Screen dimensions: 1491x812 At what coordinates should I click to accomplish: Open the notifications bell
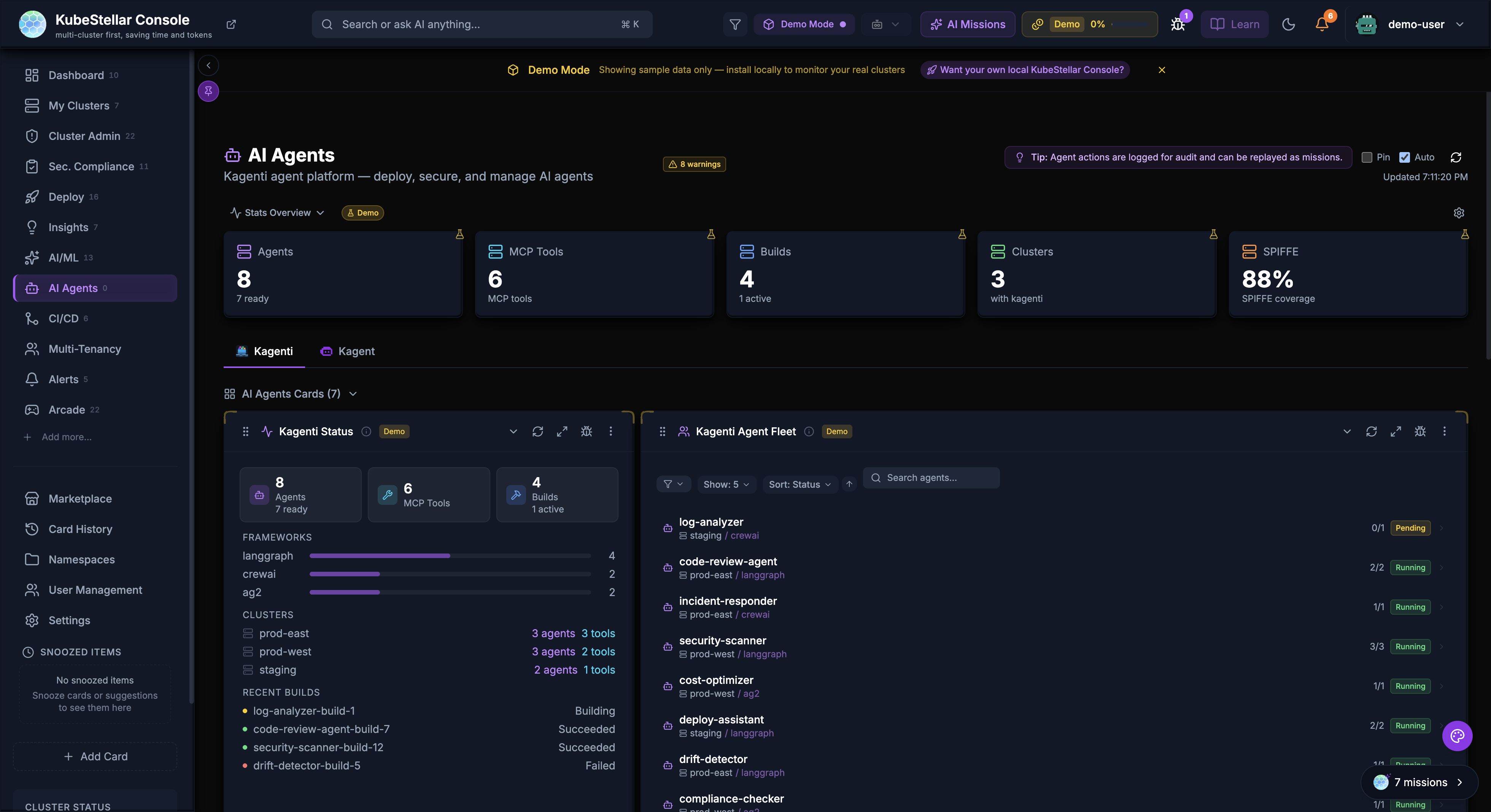[1321, 24]
